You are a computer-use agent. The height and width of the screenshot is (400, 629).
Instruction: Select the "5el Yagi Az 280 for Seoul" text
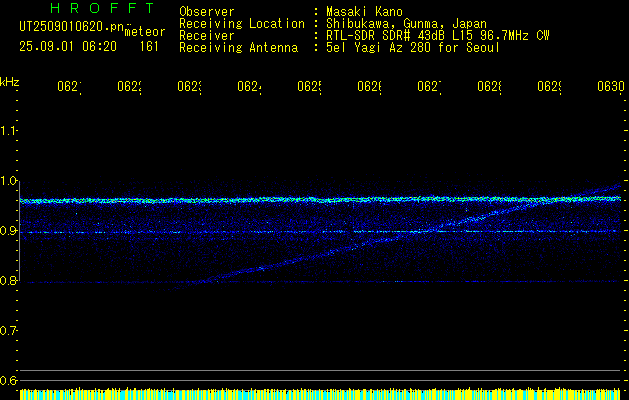point(413,48)
